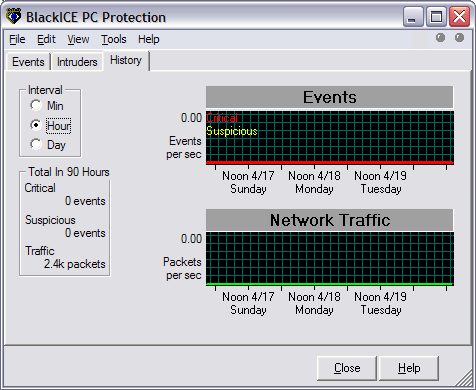
Task: Click the Total In 90 Hours label
Action: click(x=69, y=172)
